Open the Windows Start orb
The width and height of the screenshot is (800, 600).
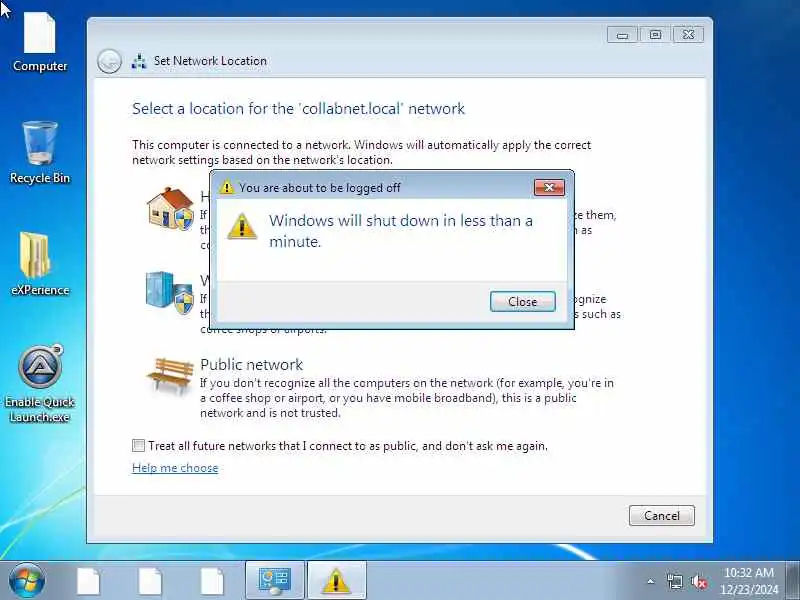coord(27,580)
